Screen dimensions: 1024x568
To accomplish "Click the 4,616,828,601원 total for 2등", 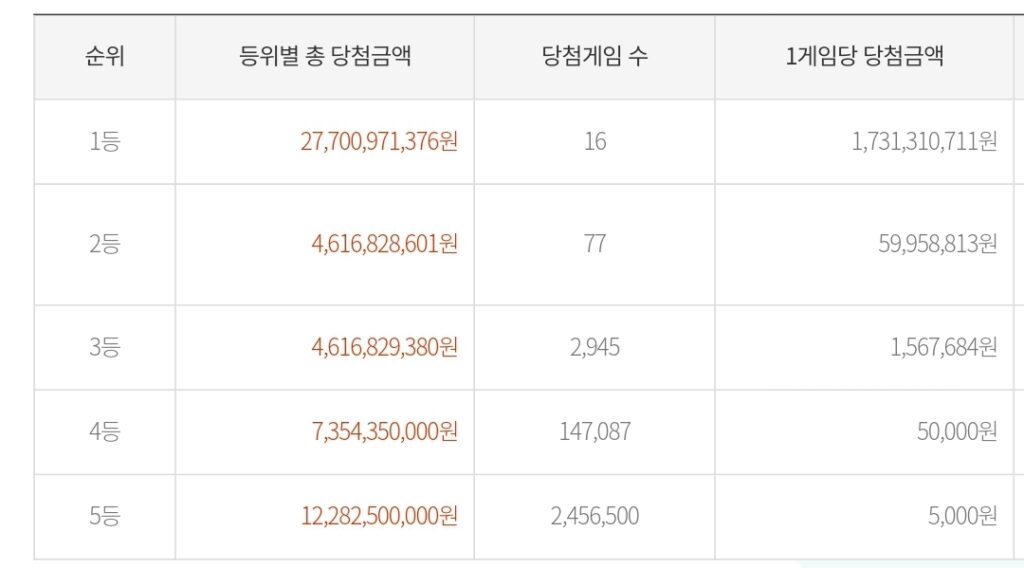I will click(385, 244).
